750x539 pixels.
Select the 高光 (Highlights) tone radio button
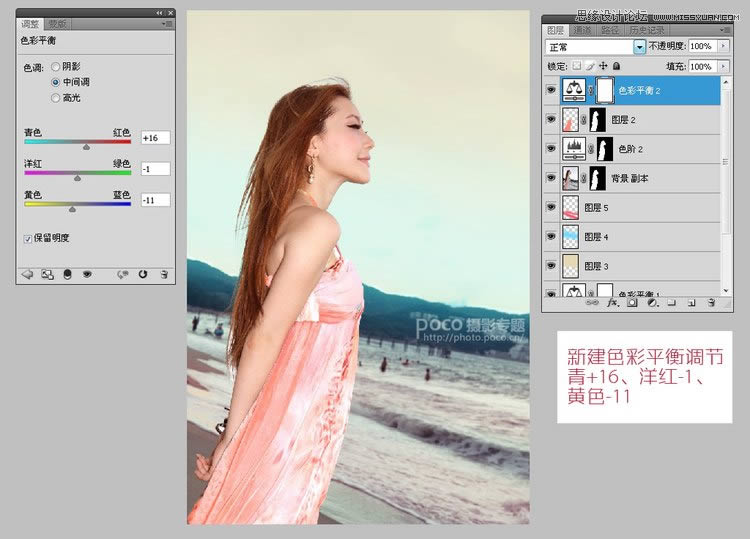(55, 97)
